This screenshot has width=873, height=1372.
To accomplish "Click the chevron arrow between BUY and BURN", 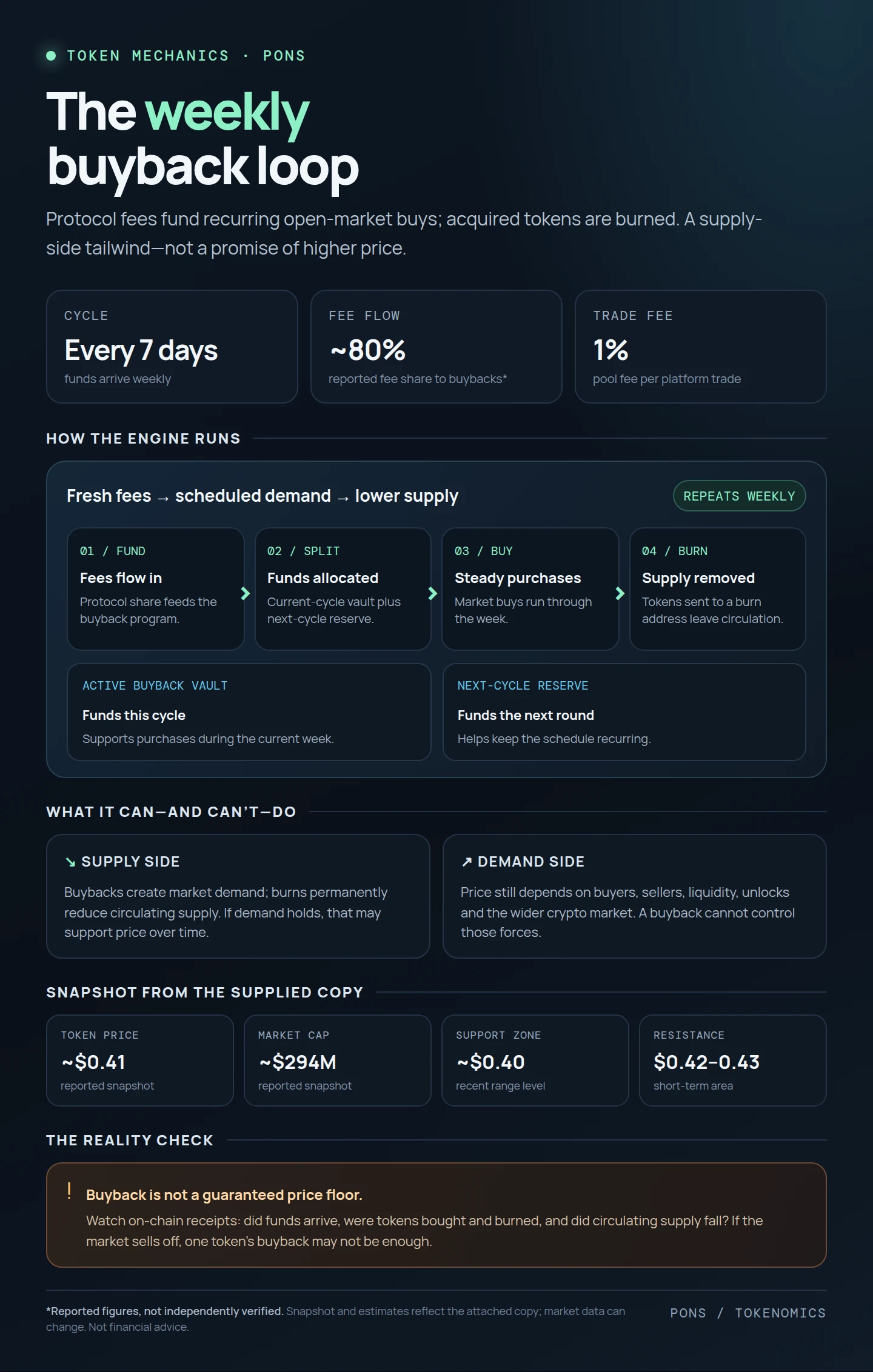I will 620,593.
